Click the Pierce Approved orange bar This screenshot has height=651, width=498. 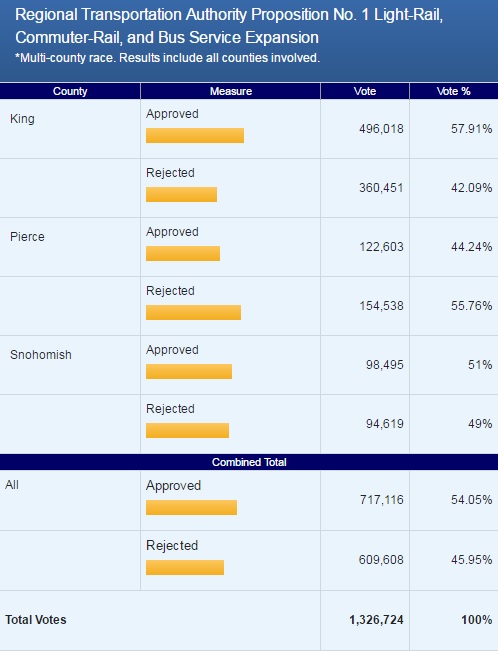click(x=183, y=254)
